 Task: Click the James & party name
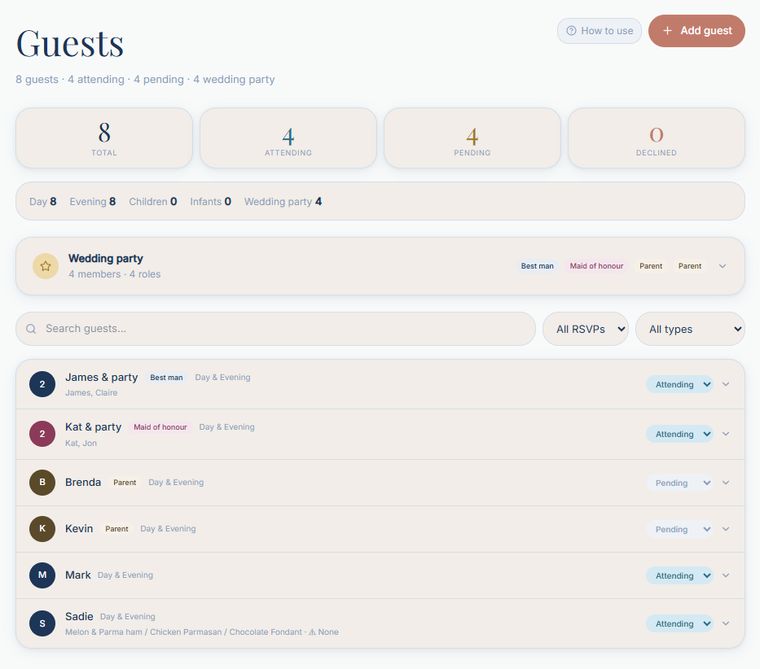pyautogui.click(x=101, y=377)
